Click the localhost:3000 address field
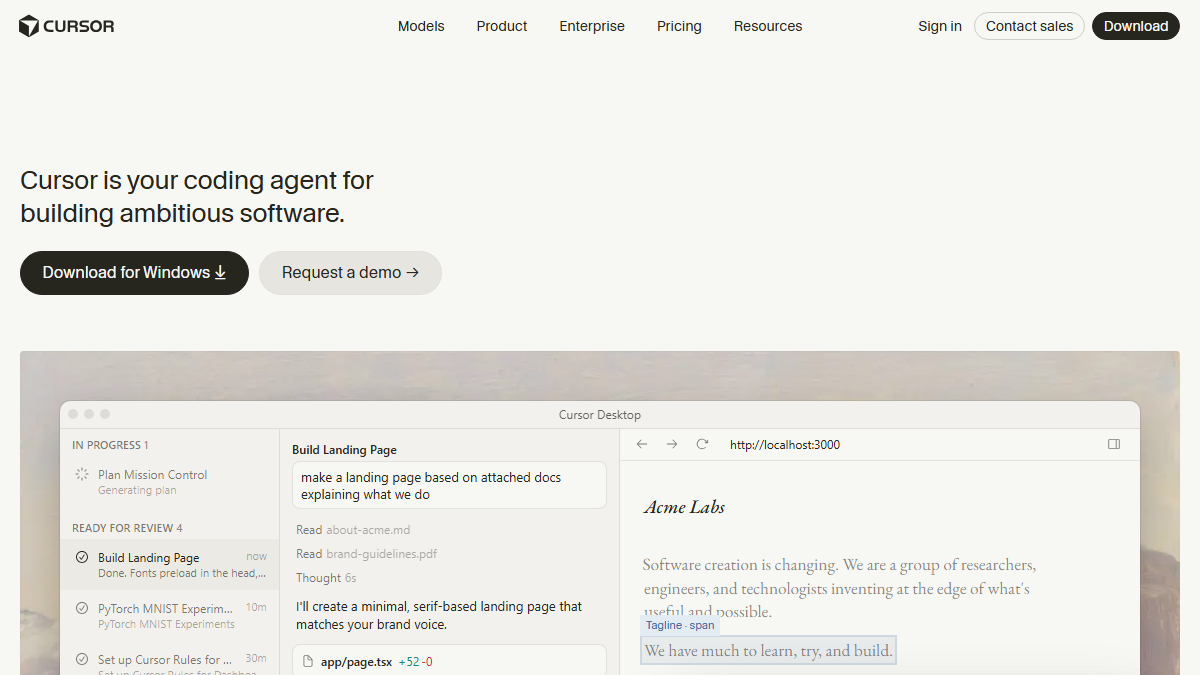The height and width of the screenshot is (675, 1200). coord(785,445)
